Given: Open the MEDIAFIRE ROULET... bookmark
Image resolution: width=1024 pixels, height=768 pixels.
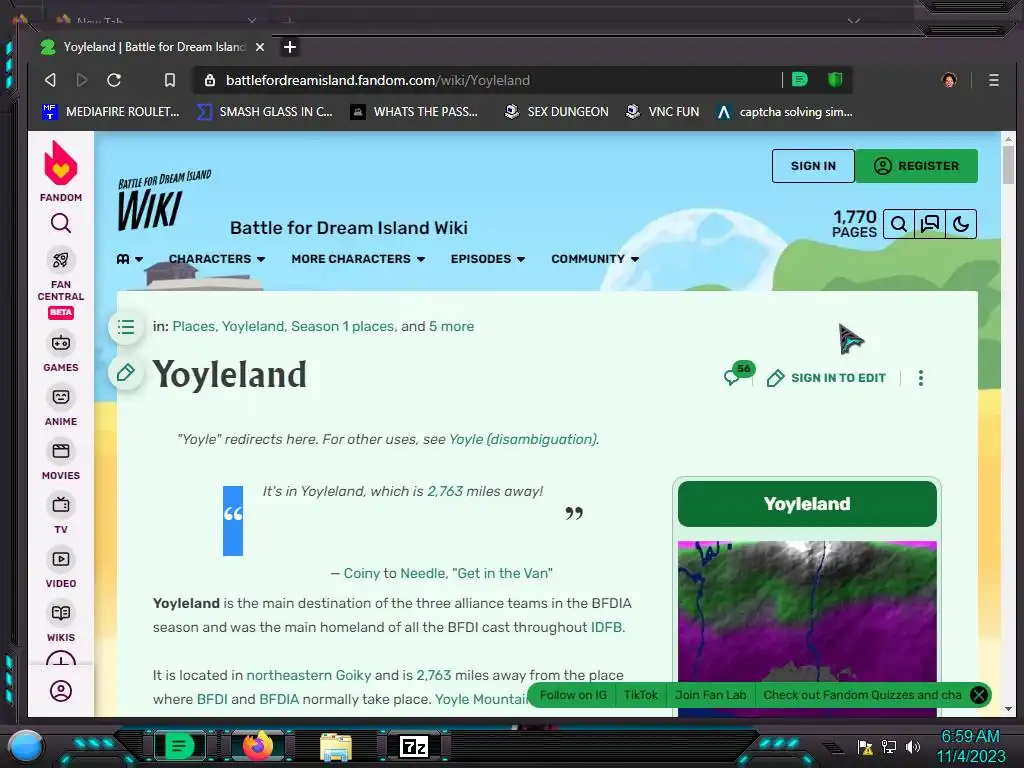Looking at the screenshot, I should point(111,112).
